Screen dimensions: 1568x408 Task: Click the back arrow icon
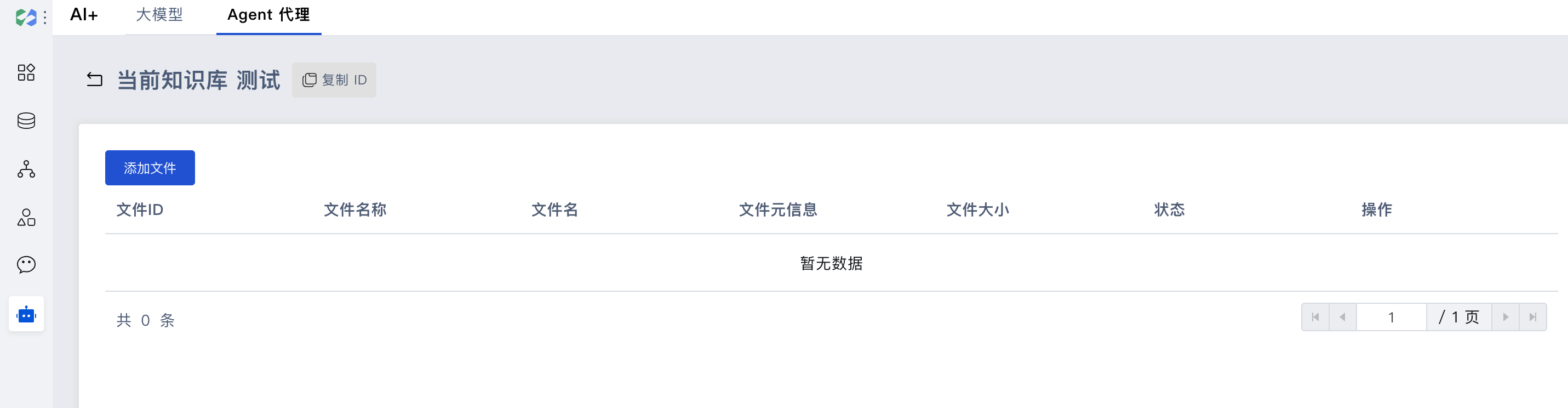click(x=94, y=80)
